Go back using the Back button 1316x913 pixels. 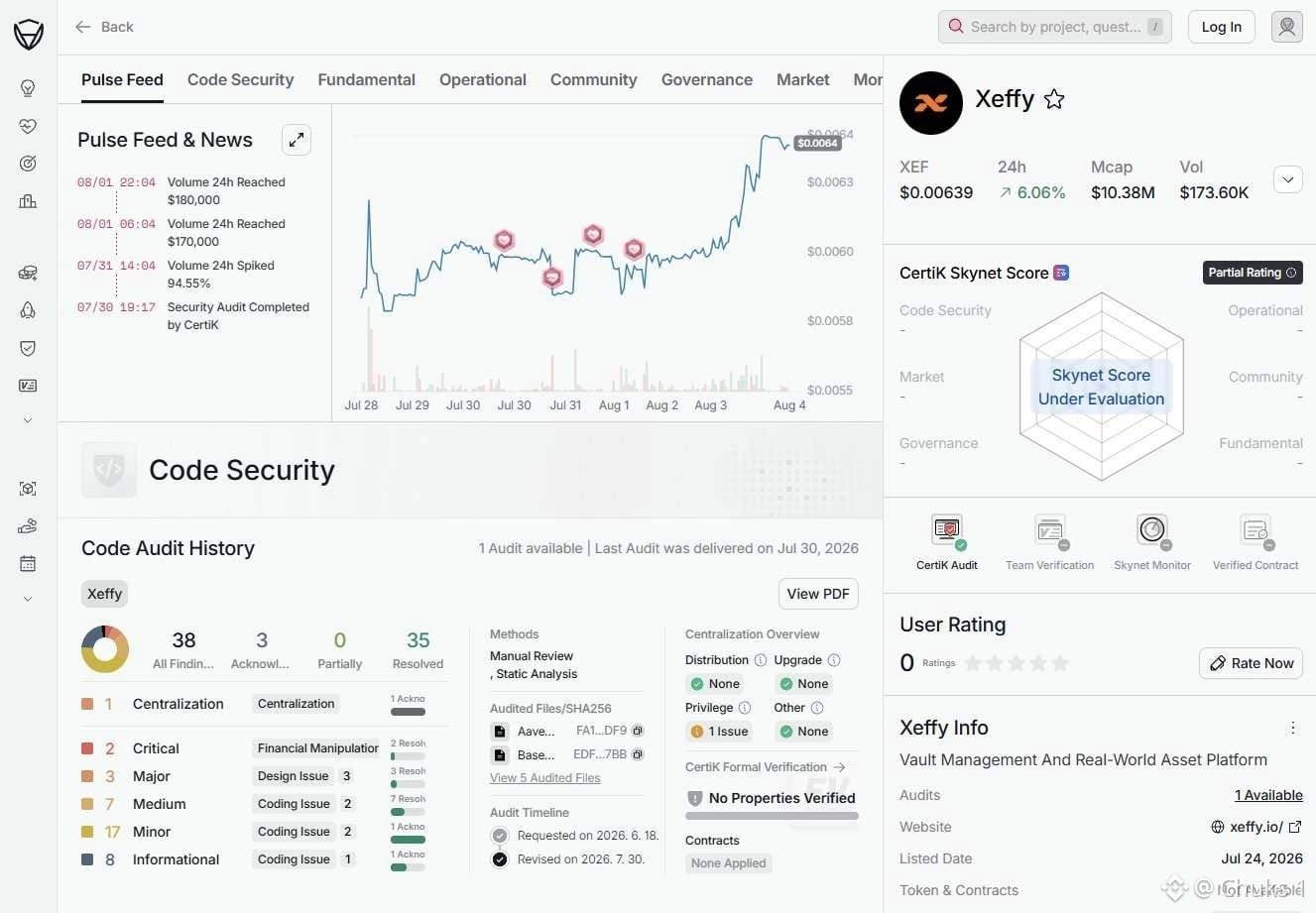point(104,27)
